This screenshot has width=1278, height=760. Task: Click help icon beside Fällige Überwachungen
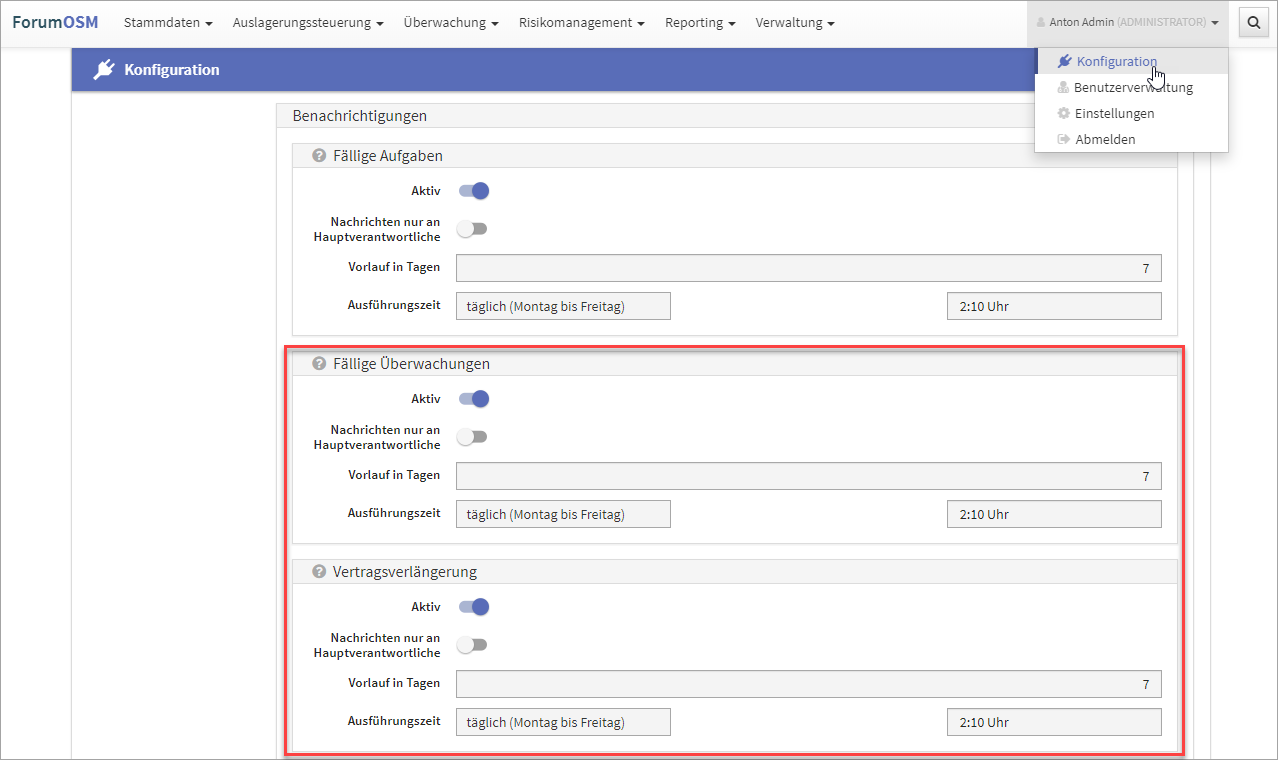coord(320,364)
